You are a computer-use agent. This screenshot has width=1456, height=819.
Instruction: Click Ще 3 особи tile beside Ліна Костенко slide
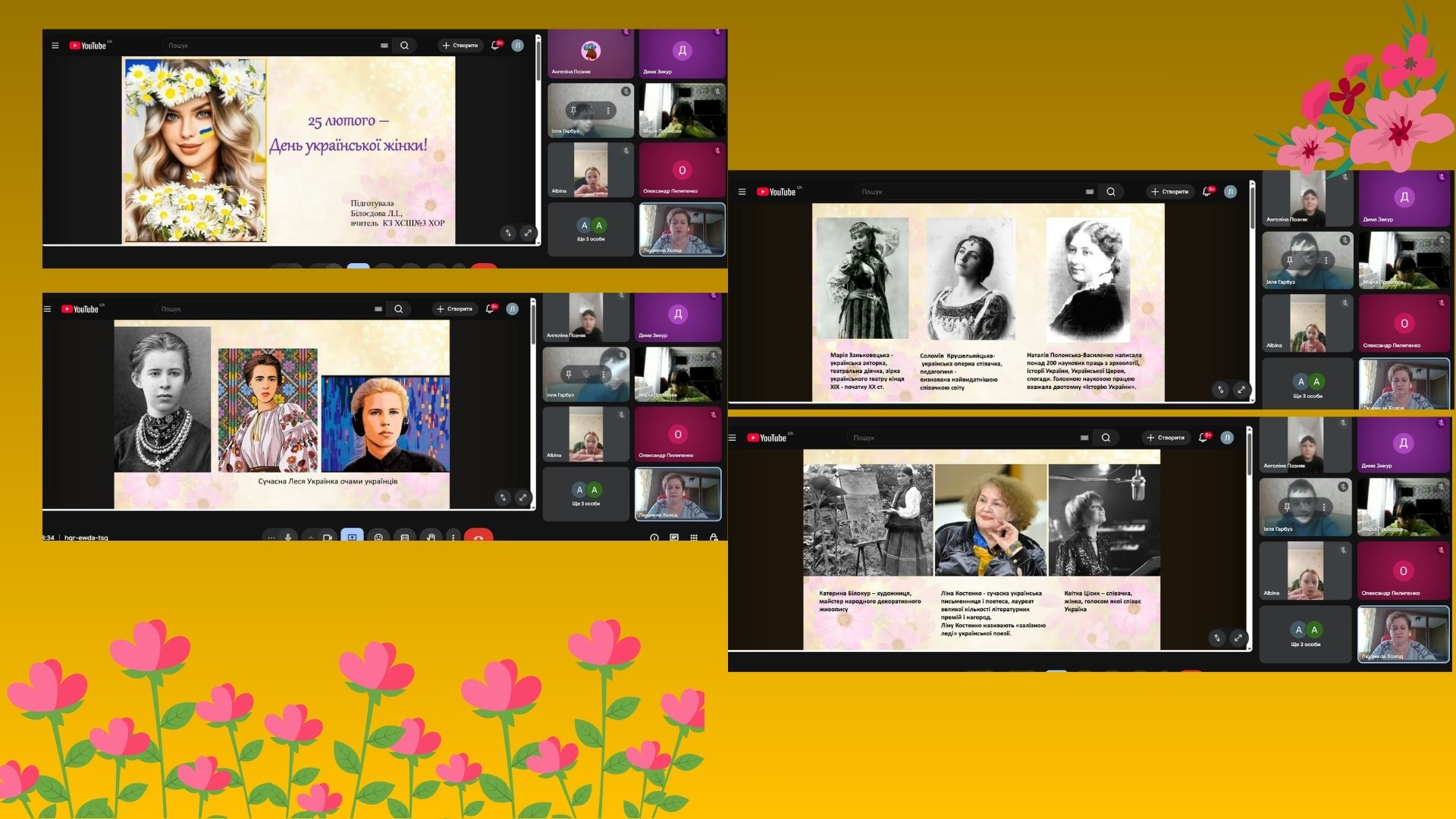point(1305,635)
